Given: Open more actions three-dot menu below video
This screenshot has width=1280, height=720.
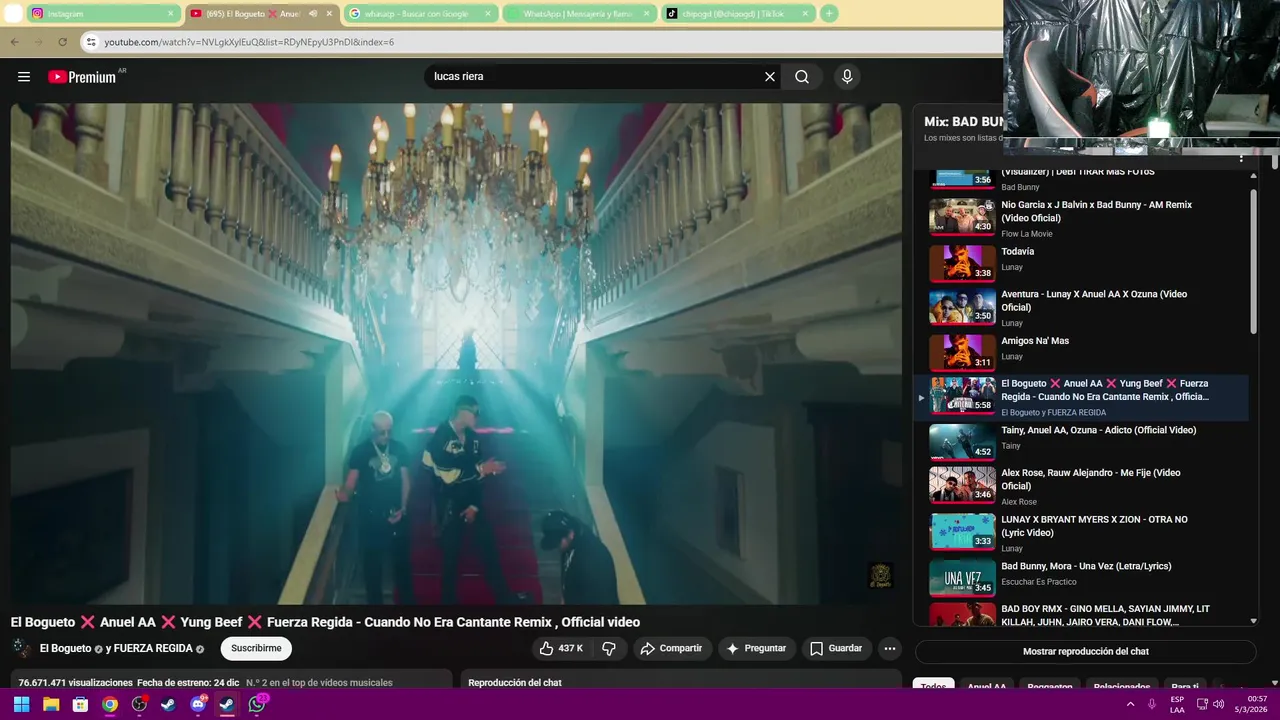Looking at the screenshot, I should [x=890, y=648].
